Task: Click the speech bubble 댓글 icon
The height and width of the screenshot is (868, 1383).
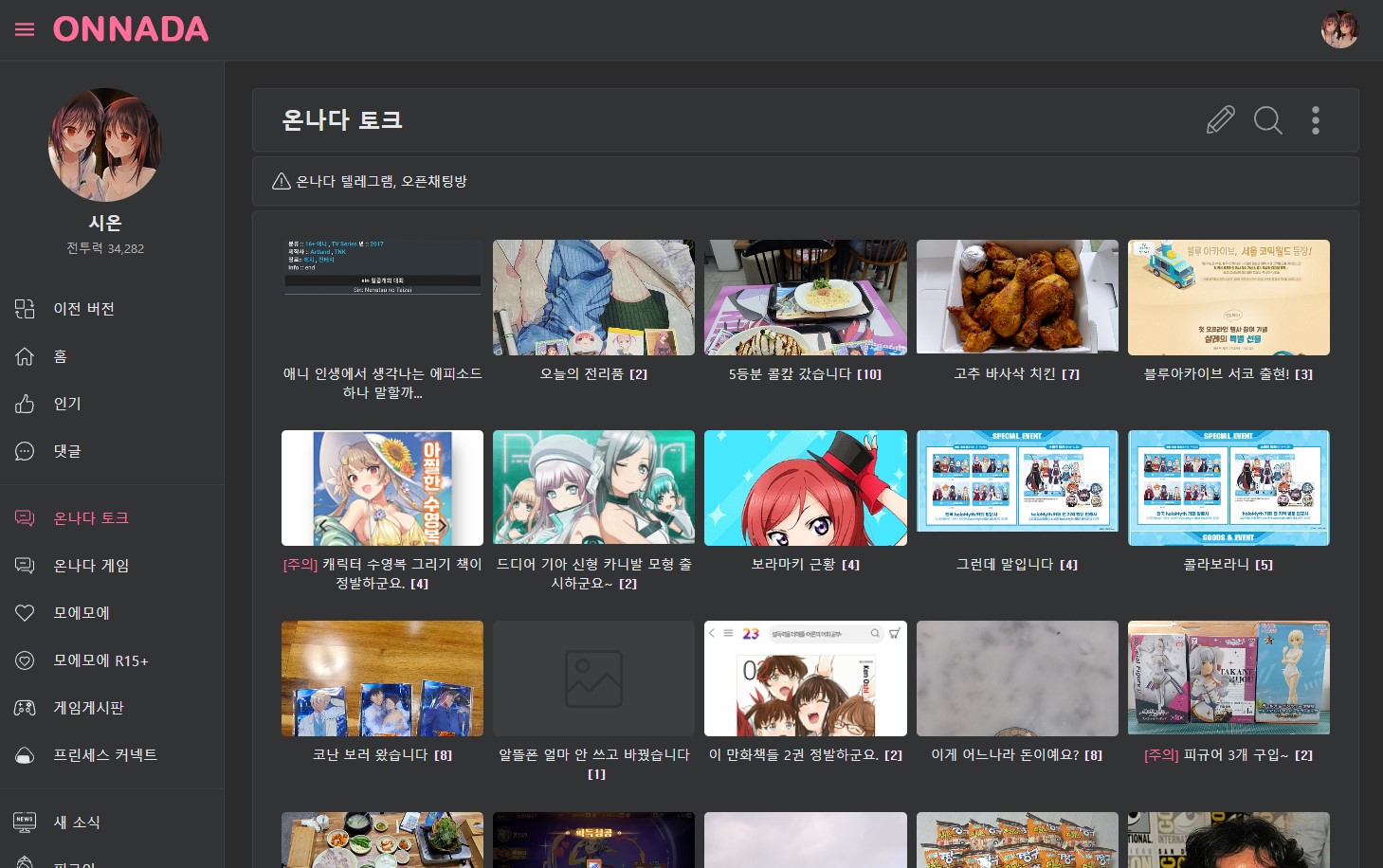Action: click(x=25, y=451)
